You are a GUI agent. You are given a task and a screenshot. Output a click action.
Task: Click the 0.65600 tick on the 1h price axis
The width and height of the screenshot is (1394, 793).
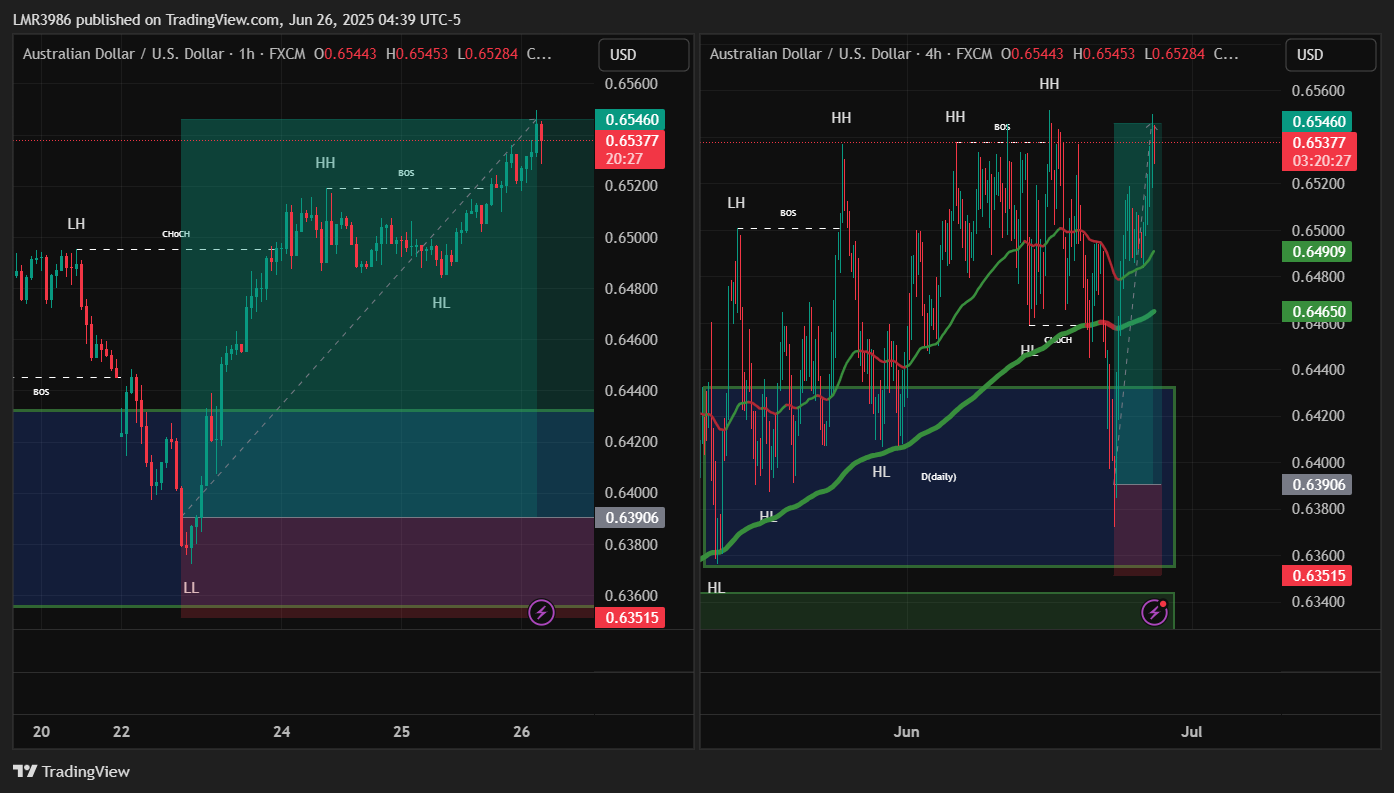point(631,84)
